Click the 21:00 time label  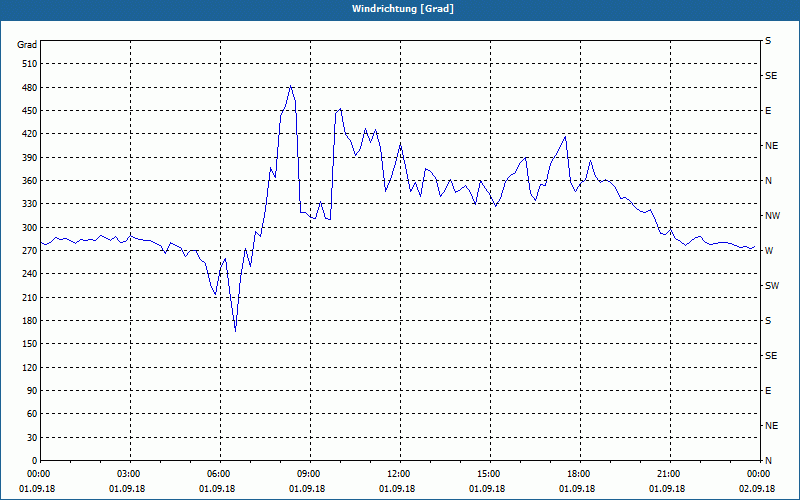click(x=670, y=474)
